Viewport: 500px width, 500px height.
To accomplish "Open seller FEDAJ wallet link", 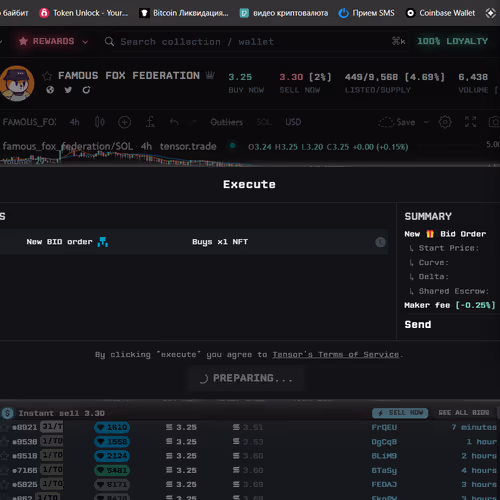I will [x=384, y=484].
